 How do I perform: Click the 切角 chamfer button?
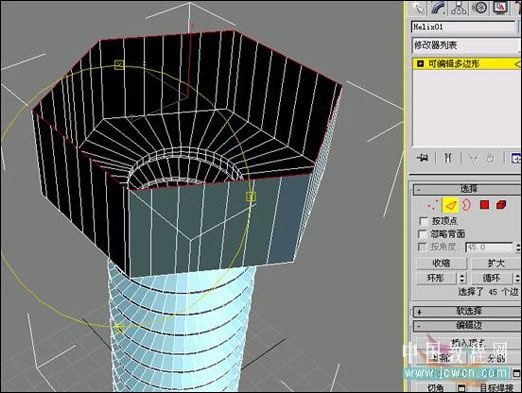[x=436, y=388]
